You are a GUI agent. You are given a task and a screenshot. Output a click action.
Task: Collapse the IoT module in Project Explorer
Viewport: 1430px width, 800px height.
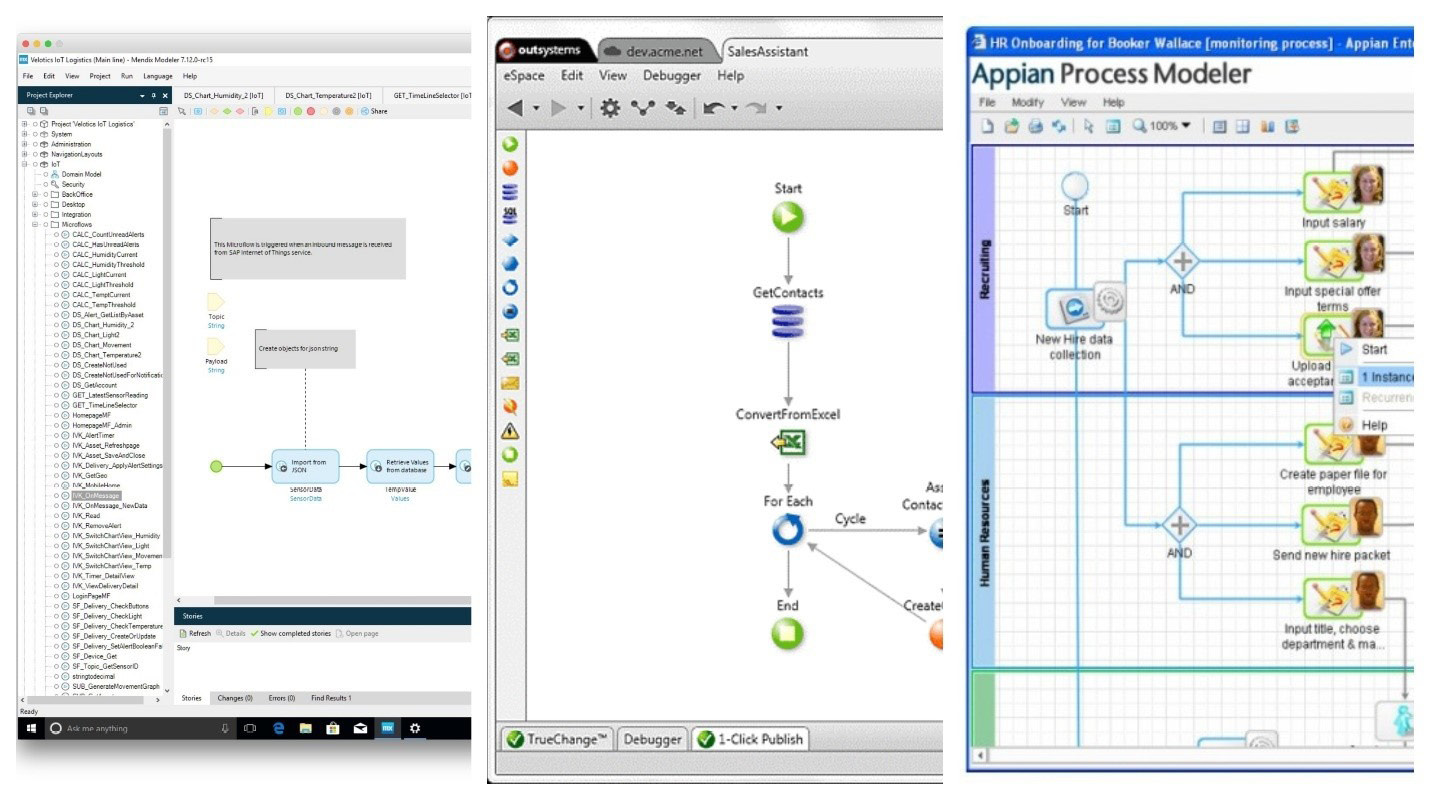25,164
